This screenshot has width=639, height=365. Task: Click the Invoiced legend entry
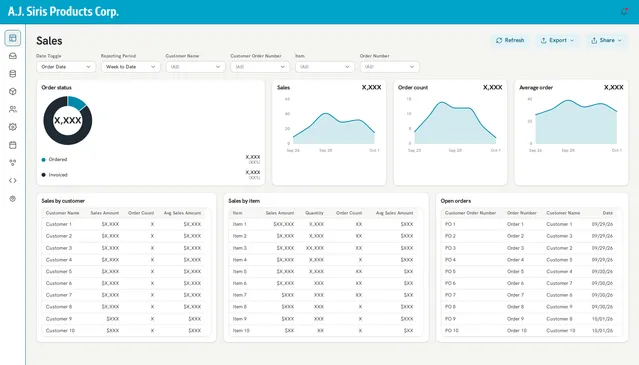54,175
